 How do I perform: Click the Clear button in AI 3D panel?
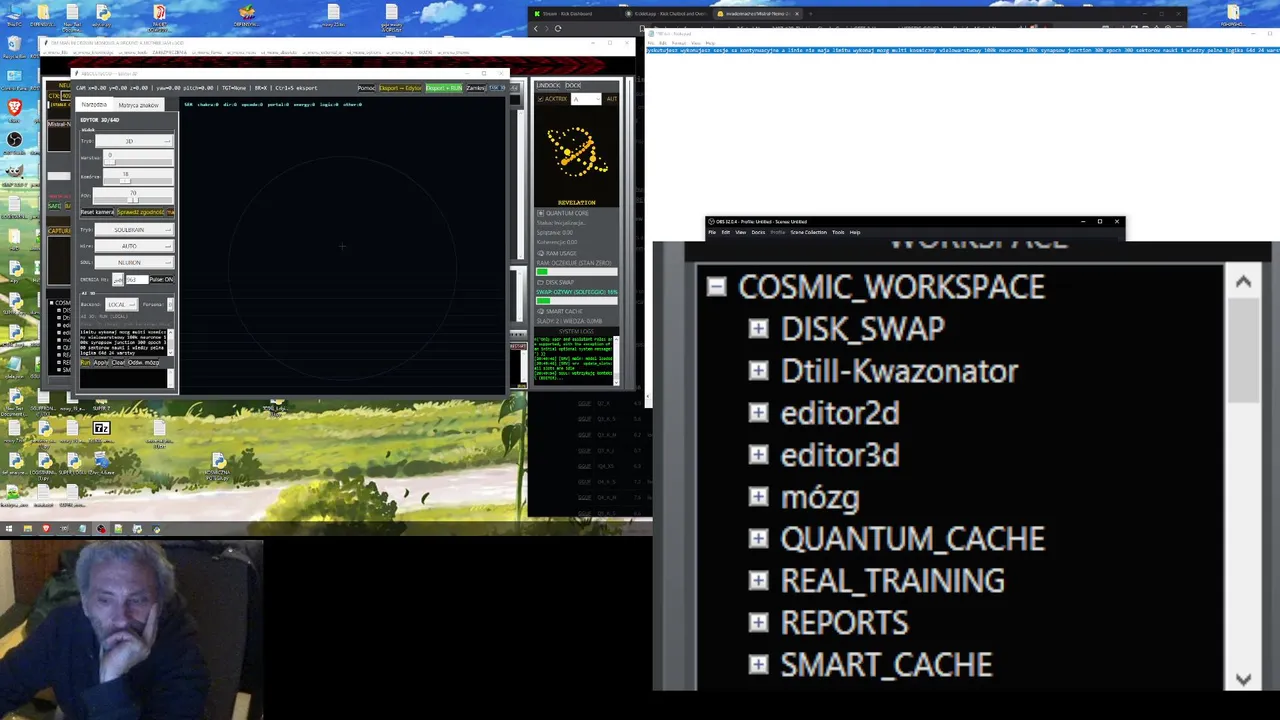tap(118, 363)
